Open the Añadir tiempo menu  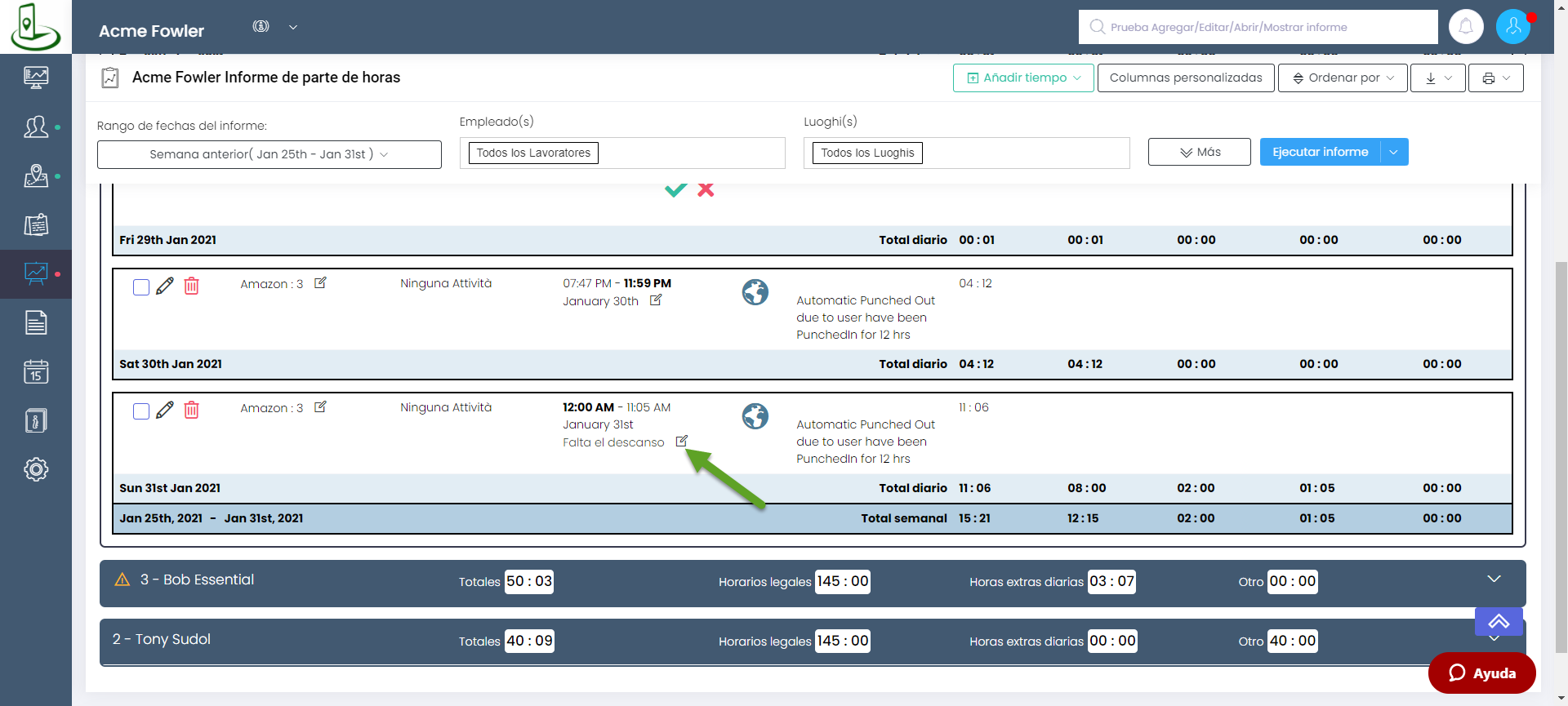pos(1023,78)
